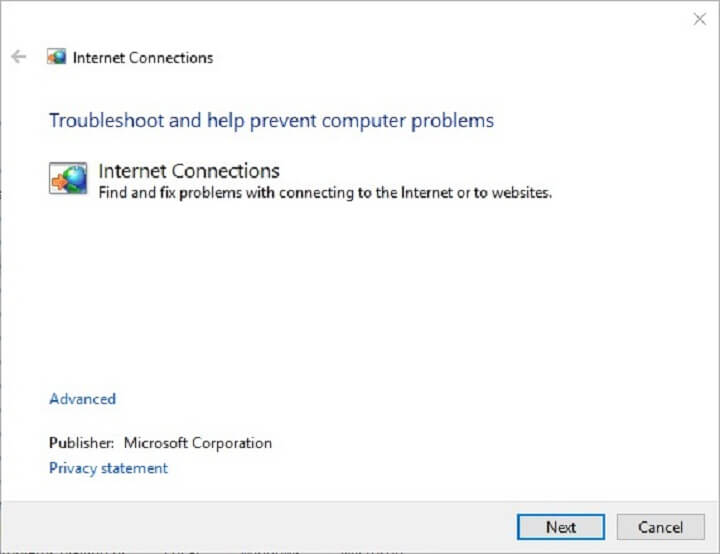The height and width of the screenshot is (554, 720).
Task: Select the Internet Connections troubleshooter name label
Action: [x=189, y=171]
